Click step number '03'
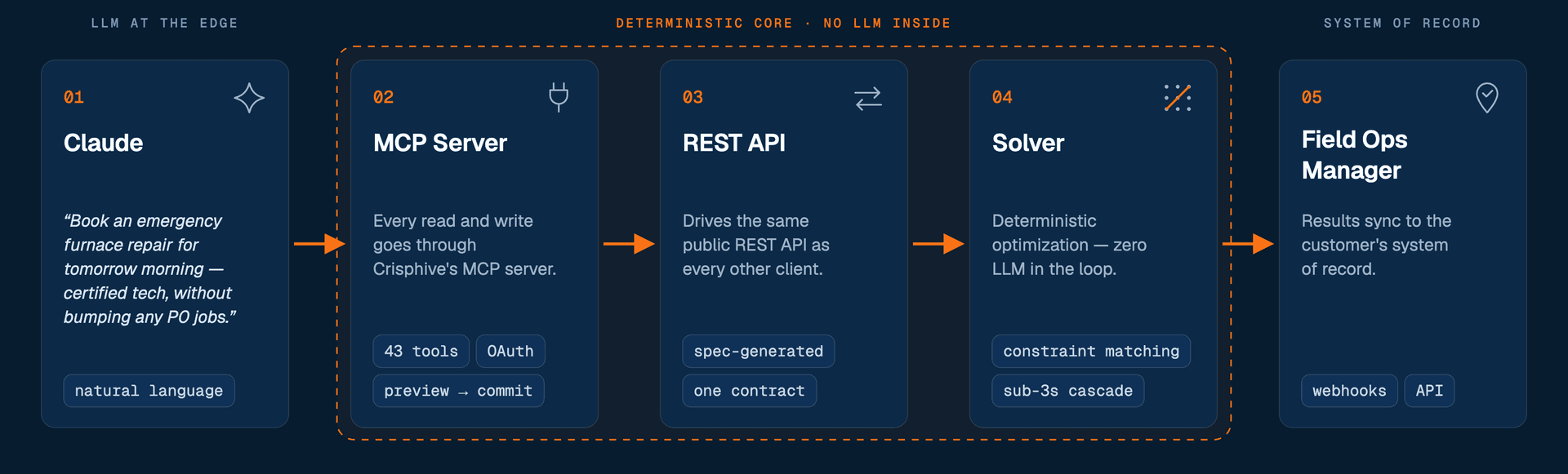Viewport: 1568px width, 474px height. (693, 97)
